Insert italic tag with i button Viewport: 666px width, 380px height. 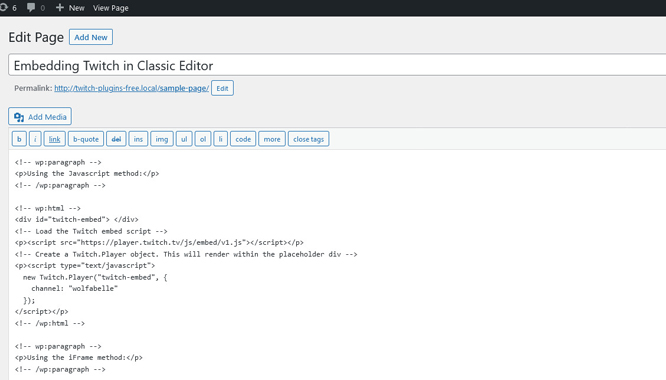coord(35,139)
